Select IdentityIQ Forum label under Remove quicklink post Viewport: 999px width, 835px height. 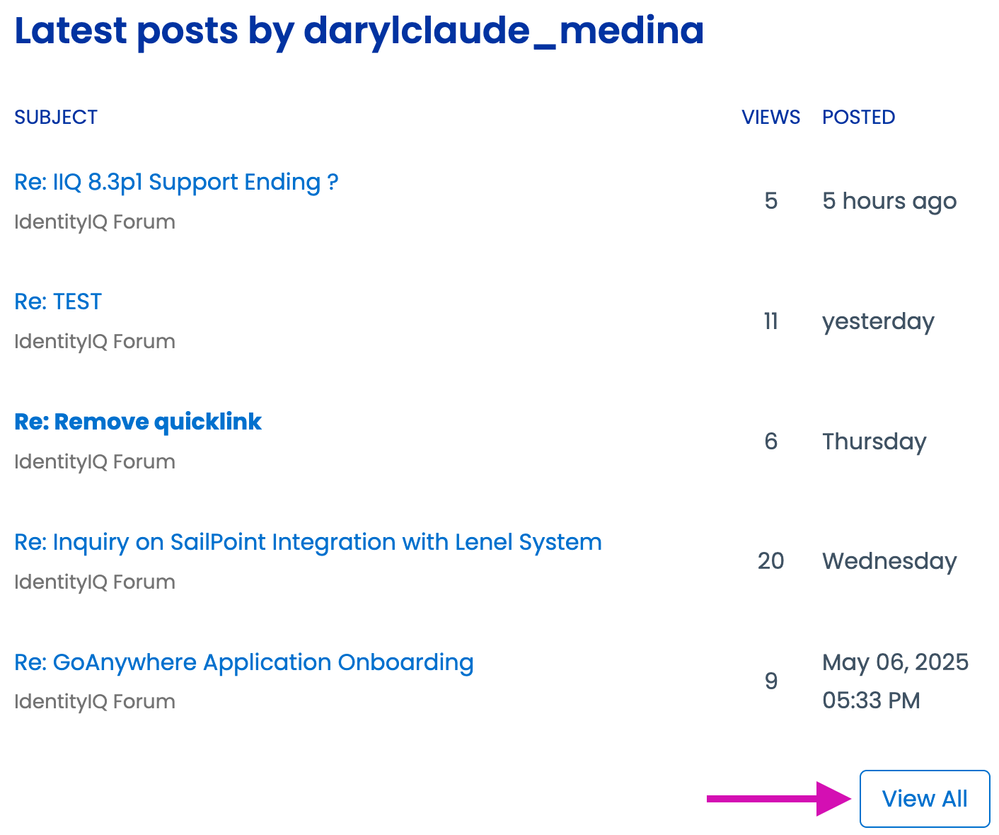coord(95,462)
